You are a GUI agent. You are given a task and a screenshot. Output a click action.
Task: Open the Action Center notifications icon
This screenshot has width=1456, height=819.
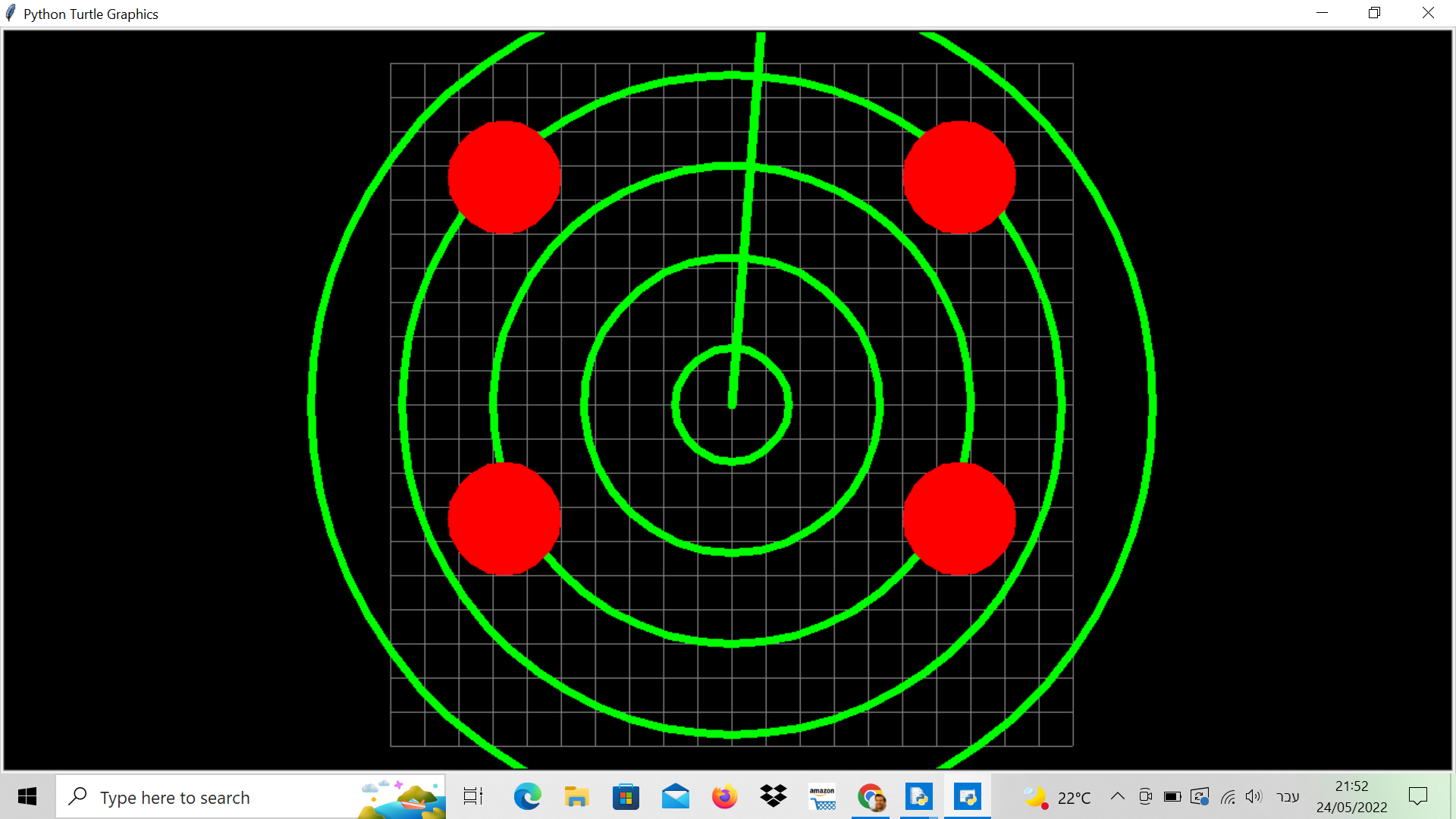[1418, 796]
